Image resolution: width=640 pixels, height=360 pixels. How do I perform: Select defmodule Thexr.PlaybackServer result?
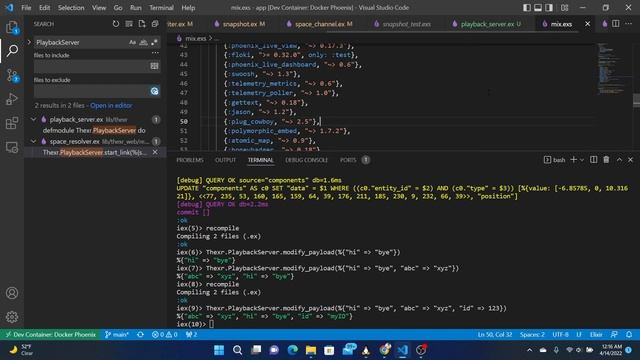click(x=94, y=130)
